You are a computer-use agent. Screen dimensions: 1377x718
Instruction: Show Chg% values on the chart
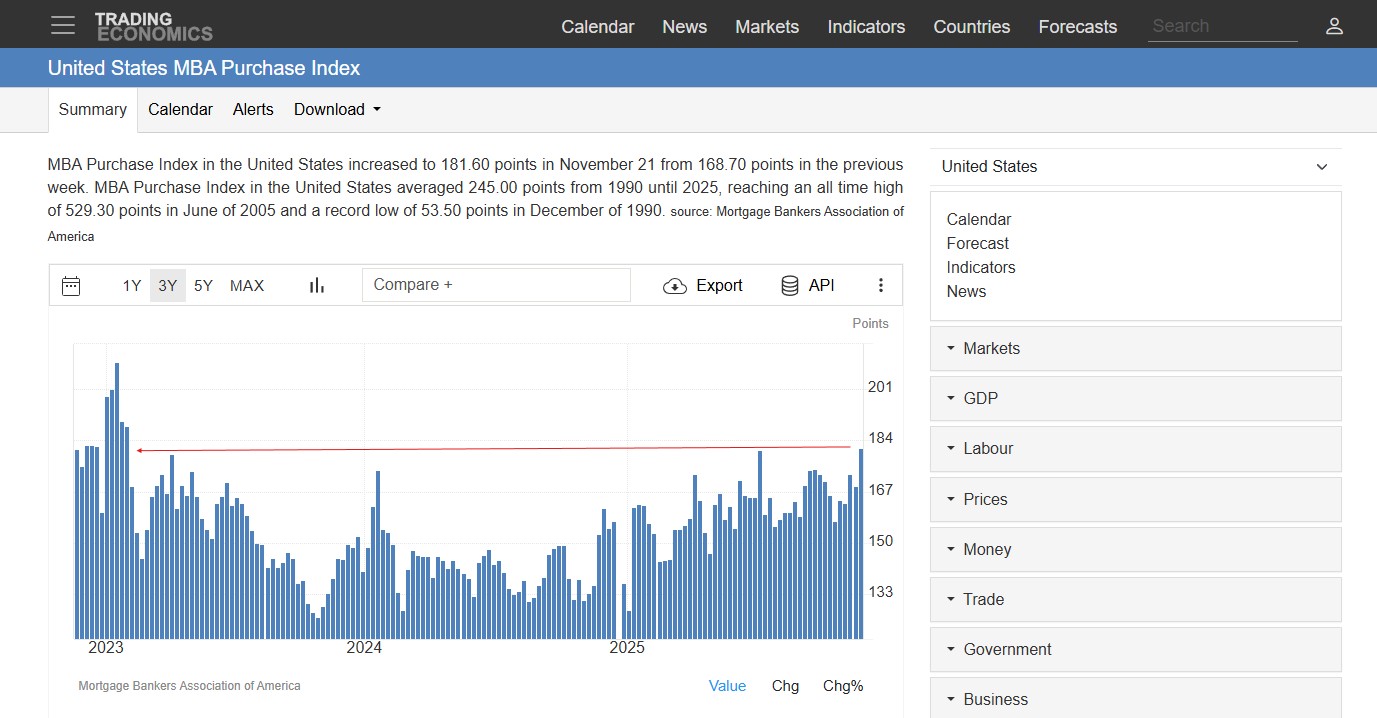coord(842,686)
